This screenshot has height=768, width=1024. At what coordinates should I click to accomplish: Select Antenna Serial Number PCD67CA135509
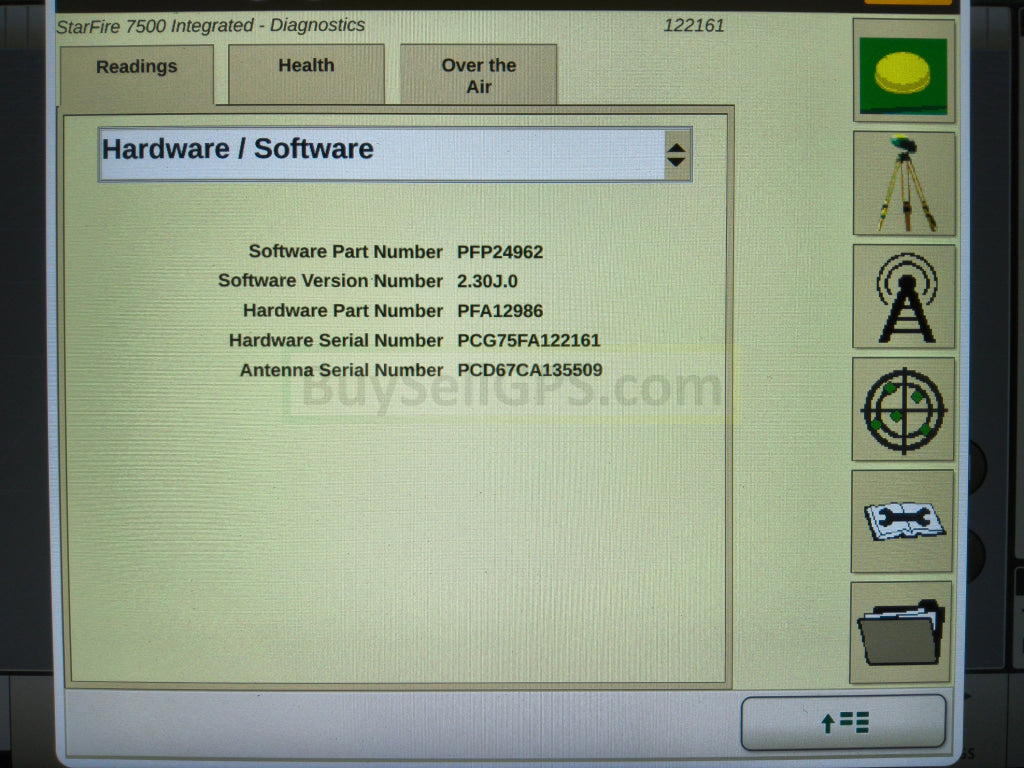[530, 370]
